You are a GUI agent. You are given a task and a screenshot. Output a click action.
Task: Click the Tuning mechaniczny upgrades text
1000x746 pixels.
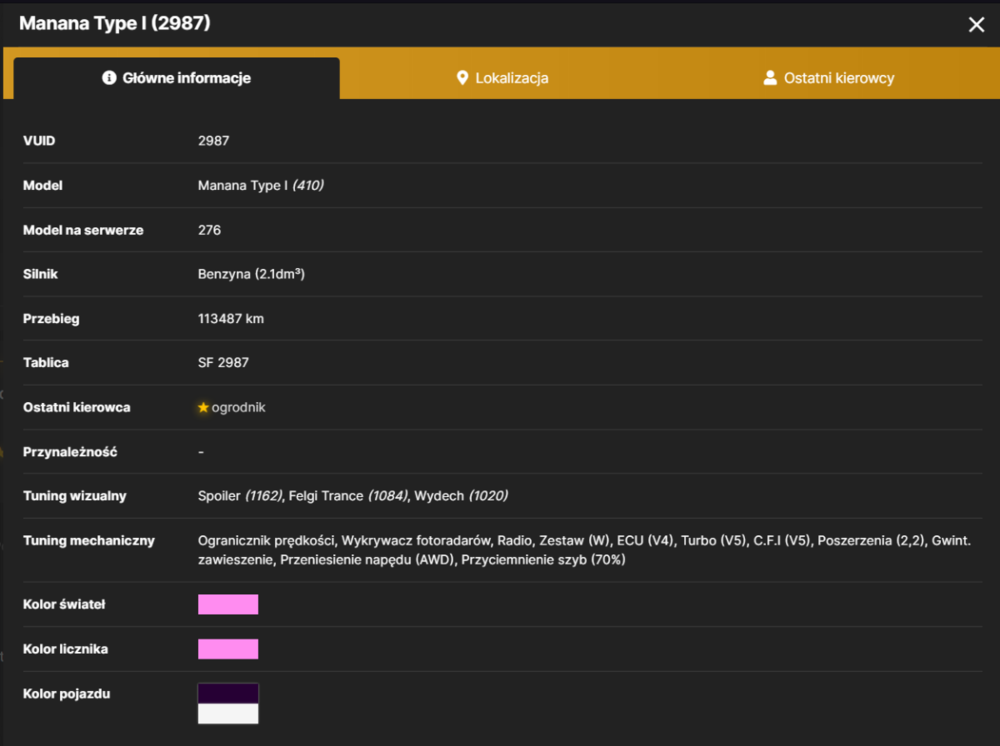[584, 550]
